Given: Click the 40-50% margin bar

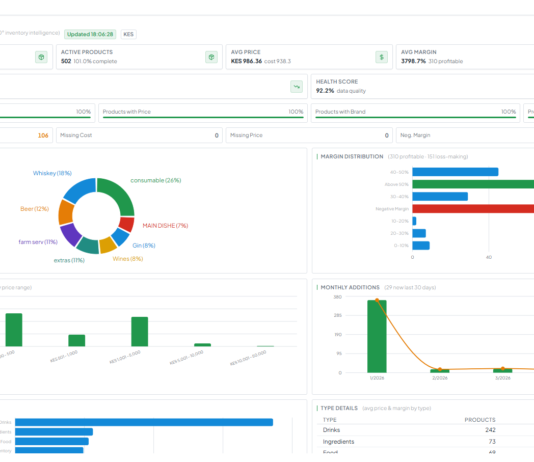Looking at the screenshot, I should click(x=455, y=172).
